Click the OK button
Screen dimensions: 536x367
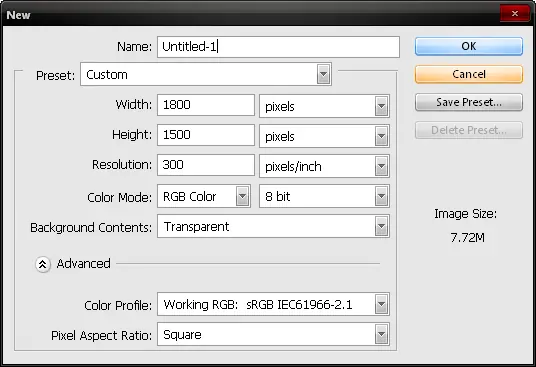tap(469, 46)
